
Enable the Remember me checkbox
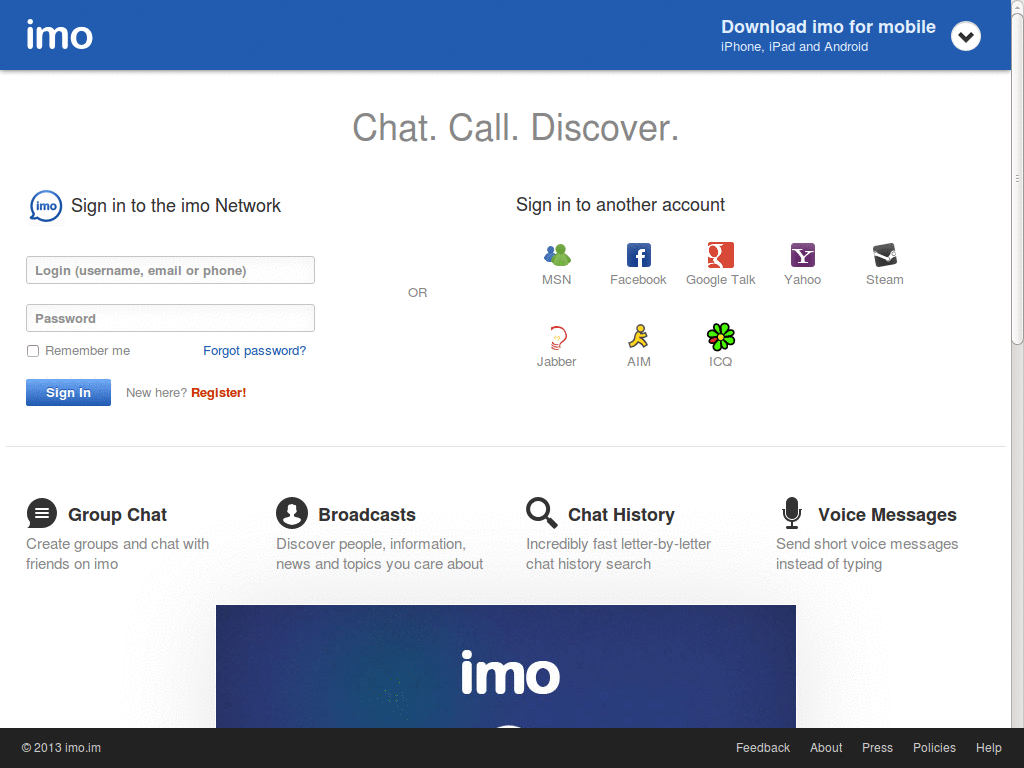click(x=33, y=351)
